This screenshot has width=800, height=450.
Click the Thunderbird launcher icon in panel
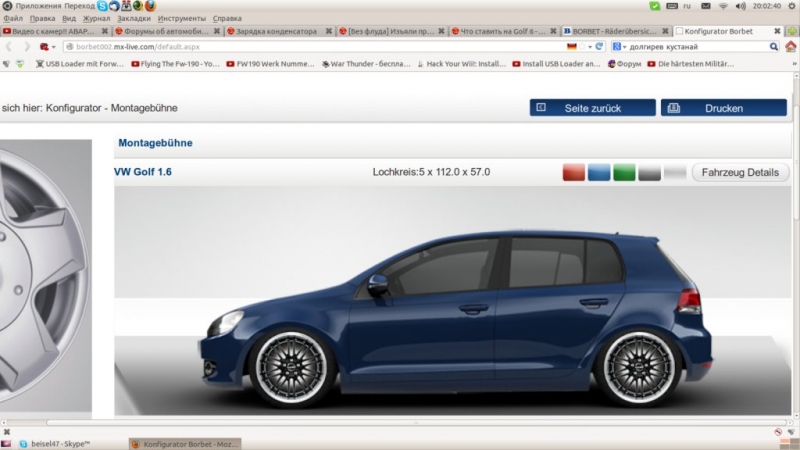point(114,6)
